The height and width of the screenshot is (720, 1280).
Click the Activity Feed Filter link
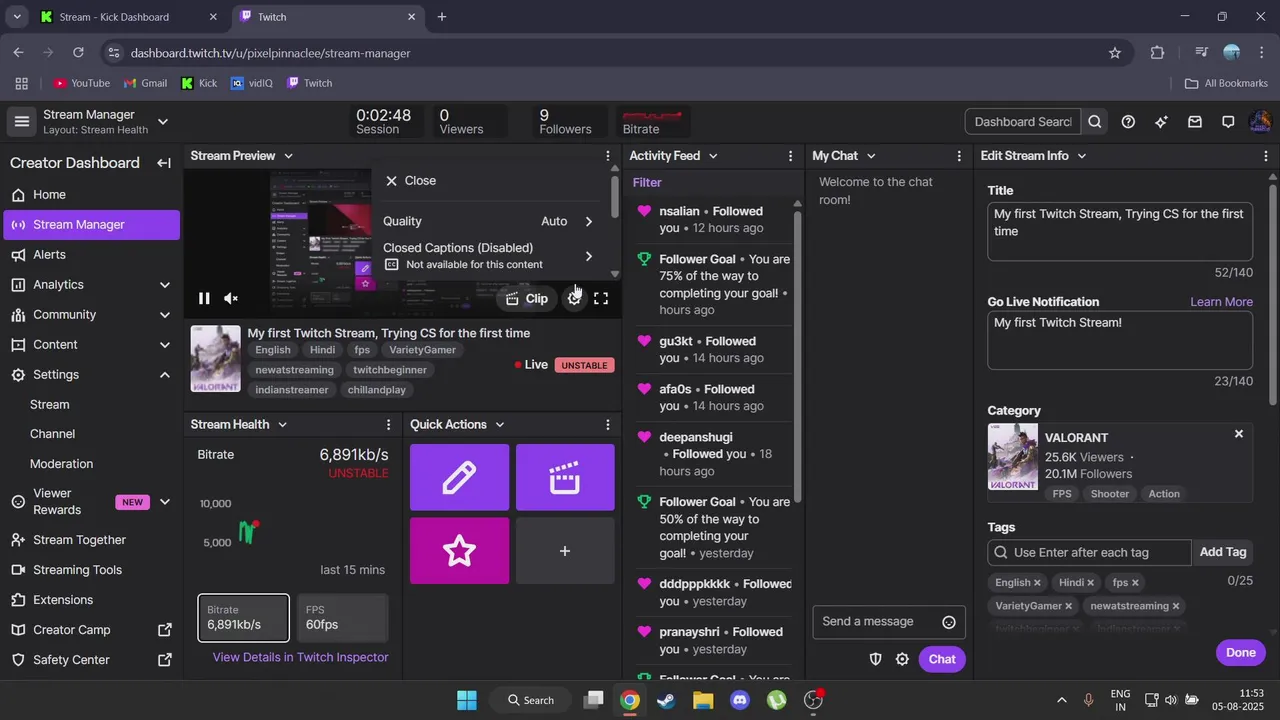[647, 183]
